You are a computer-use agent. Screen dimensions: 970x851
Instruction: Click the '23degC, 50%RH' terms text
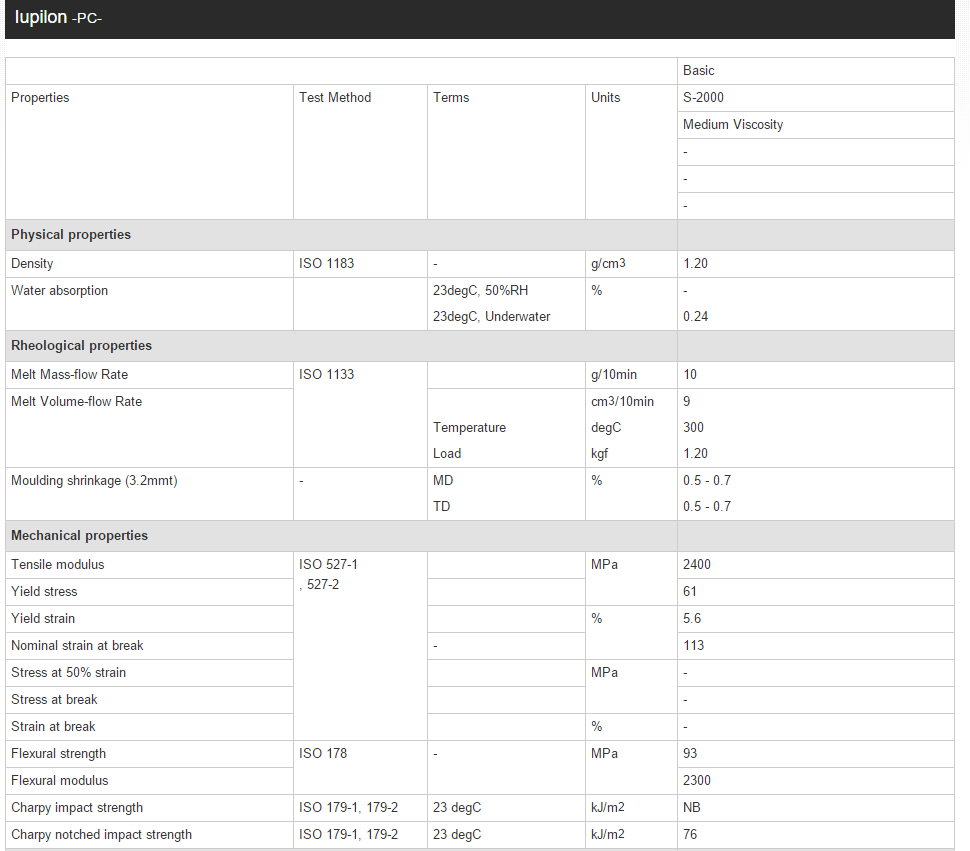pos(480,291)
